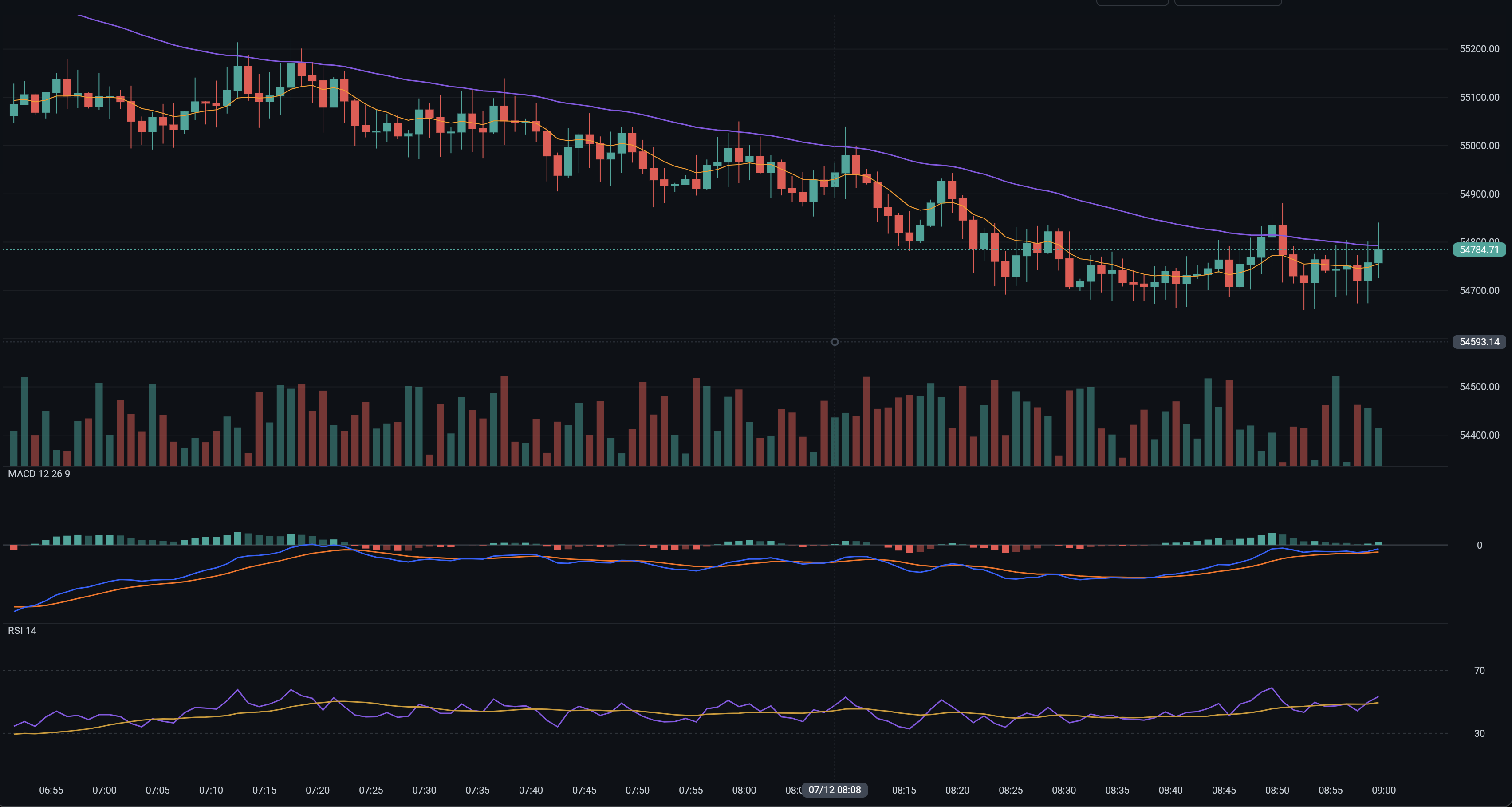Viewport: 1512px width, 807px height.
Task: Click the 07:05 time axis label
Action: (158, 790)
